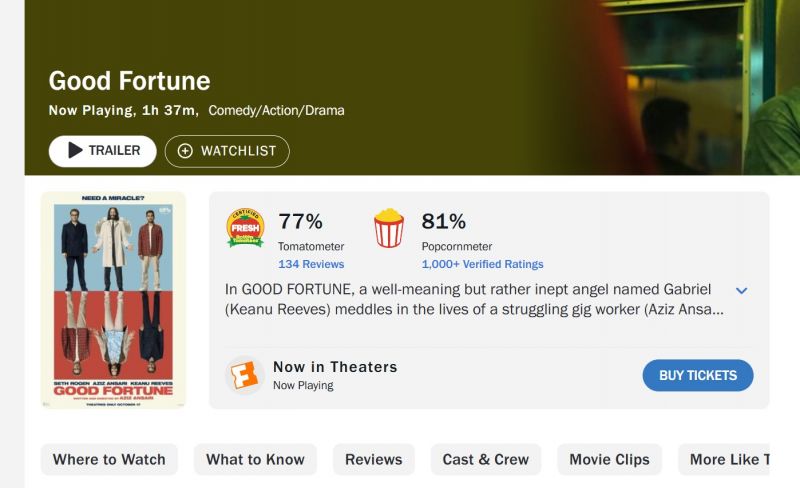Expand the movie synopsis with the chevron

tap(741, 290)
